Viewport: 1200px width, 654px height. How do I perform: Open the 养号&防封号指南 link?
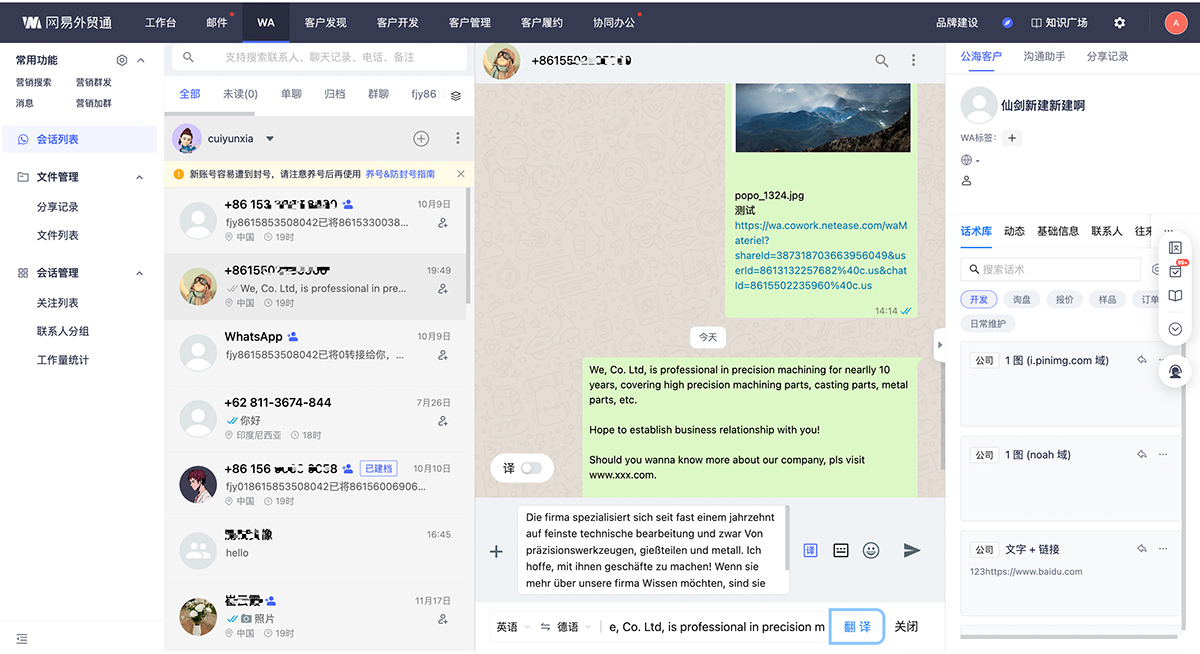click(x=400, y=174)
